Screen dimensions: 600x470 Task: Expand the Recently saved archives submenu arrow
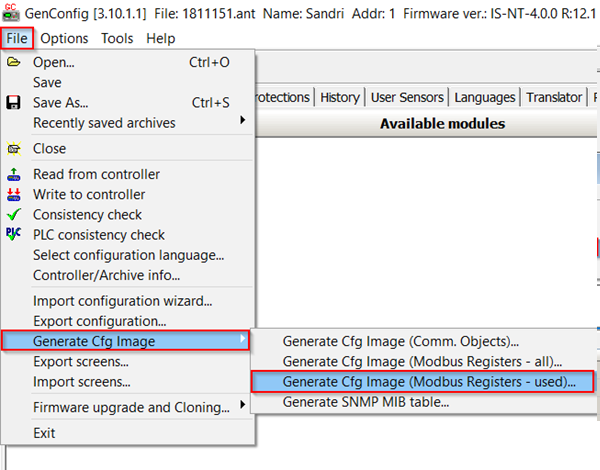(x=242, y=120)
